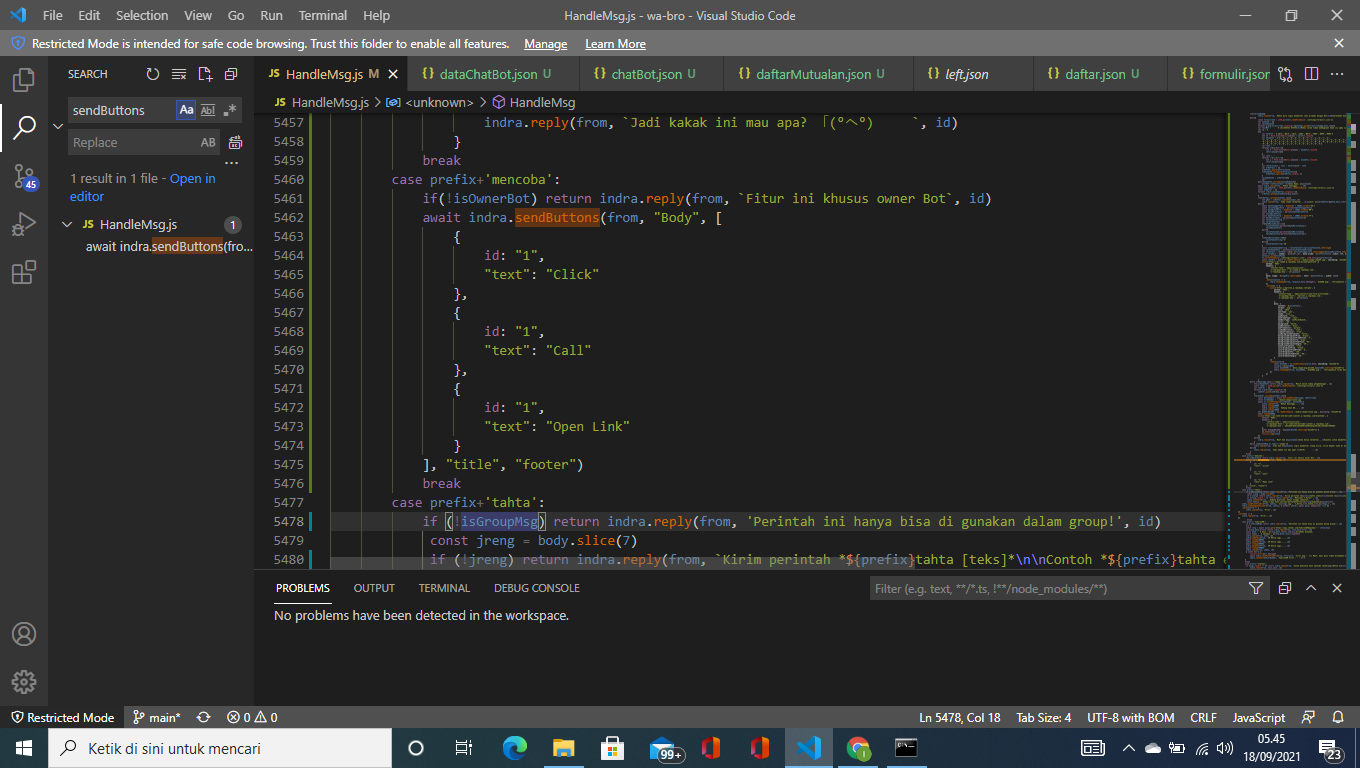Refresh the search results

(x=152, y=73)
